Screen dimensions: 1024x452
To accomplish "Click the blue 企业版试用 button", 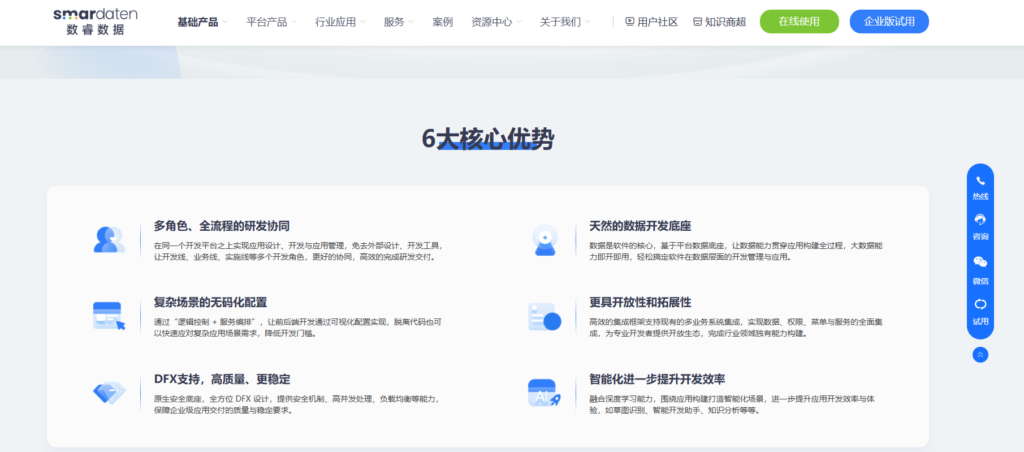I will click(889, 21).
